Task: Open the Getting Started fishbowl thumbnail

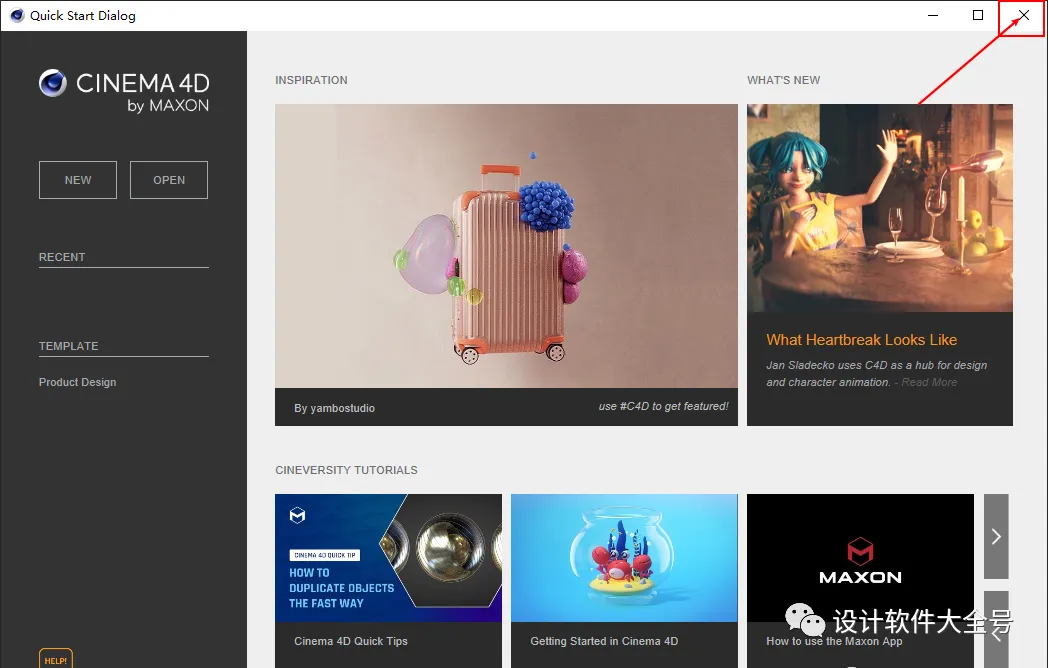Action: tap(624, 558)
